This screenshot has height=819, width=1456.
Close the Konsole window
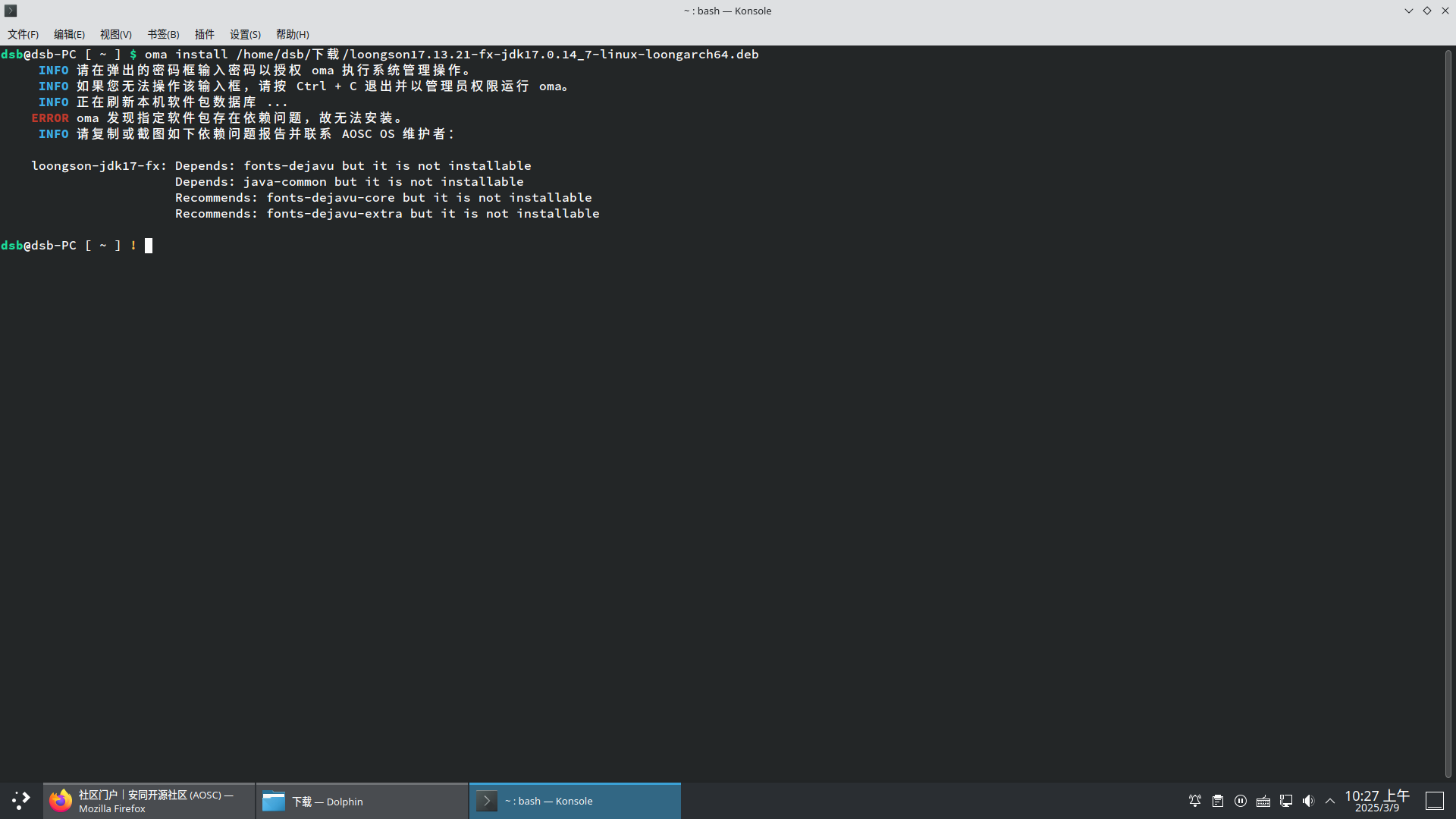tap(1445, 11)
